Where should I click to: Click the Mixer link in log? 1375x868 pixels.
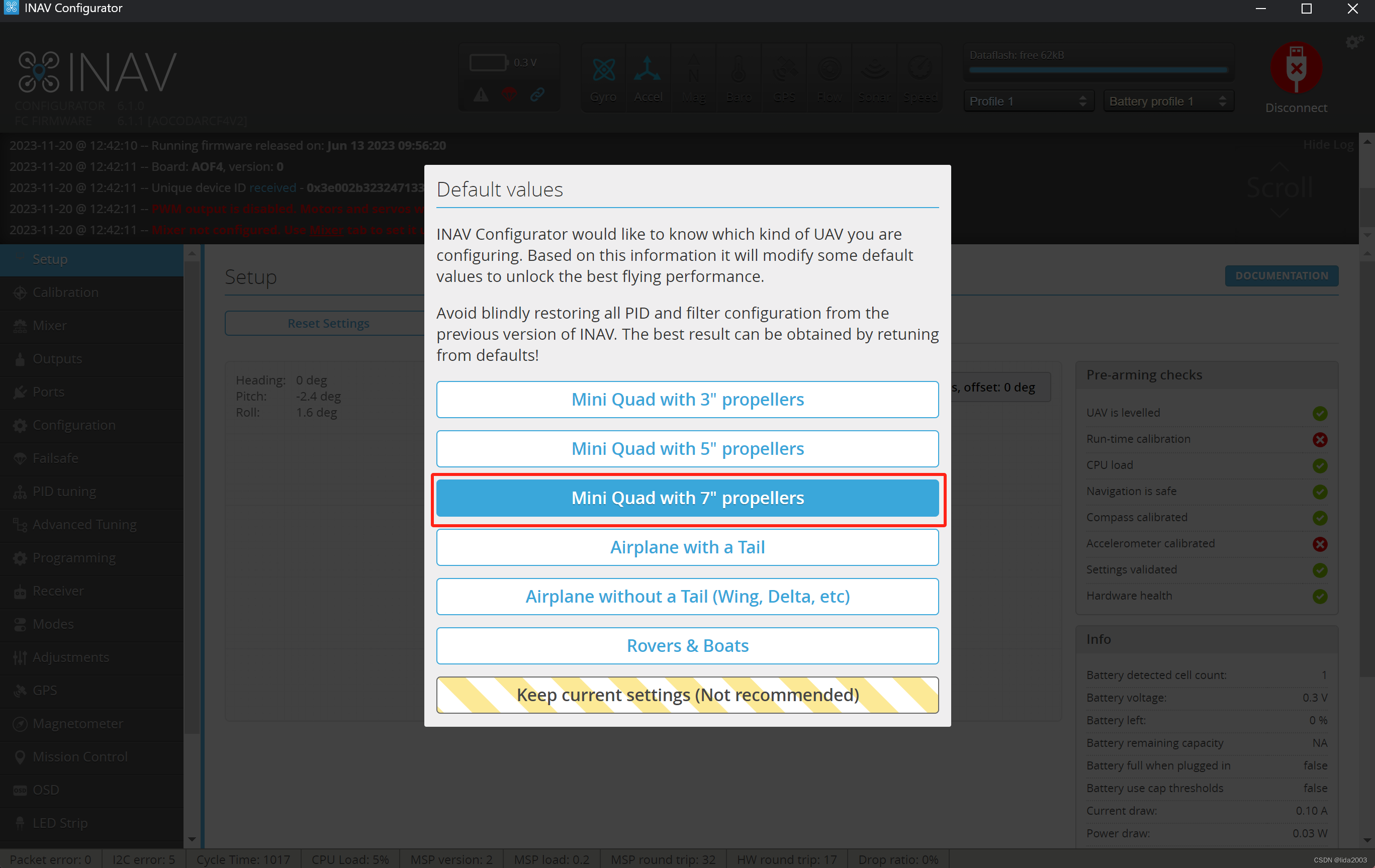point(326,230)
